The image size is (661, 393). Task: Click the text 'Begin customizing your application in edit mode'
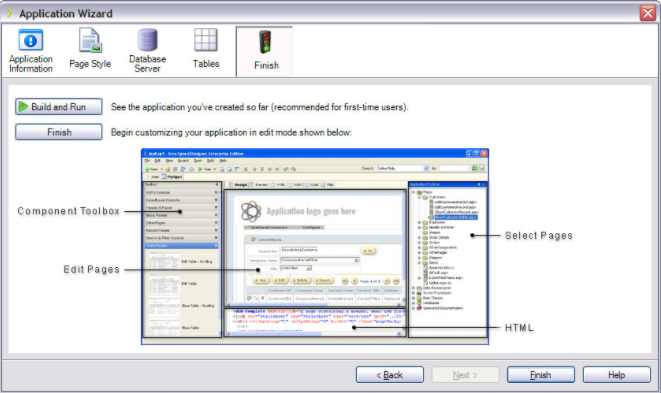[x=231, y=132]
